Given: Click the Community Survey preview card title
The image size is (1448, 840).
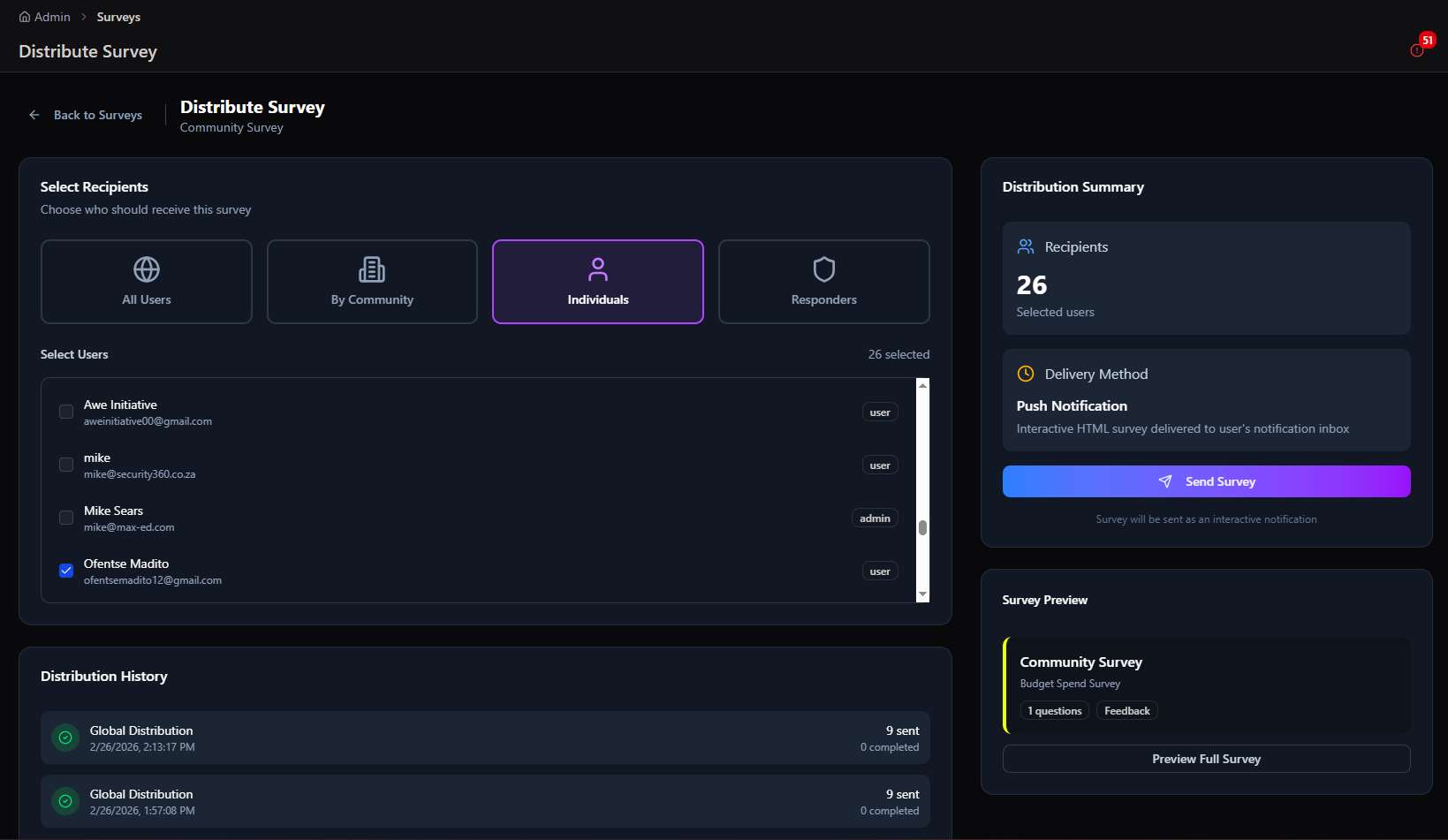Looking at the screenshot, I should click(1081, 662).
